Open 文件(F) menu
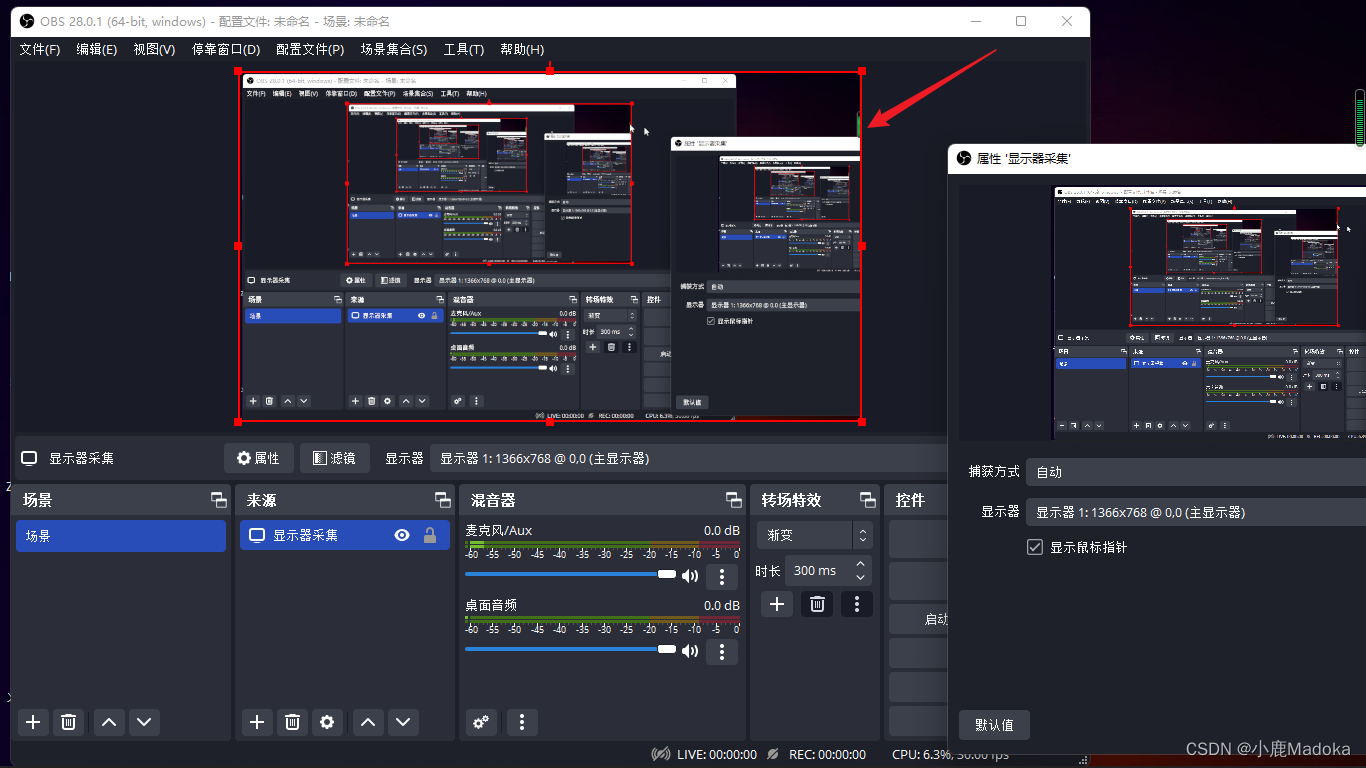 point(40,49)
